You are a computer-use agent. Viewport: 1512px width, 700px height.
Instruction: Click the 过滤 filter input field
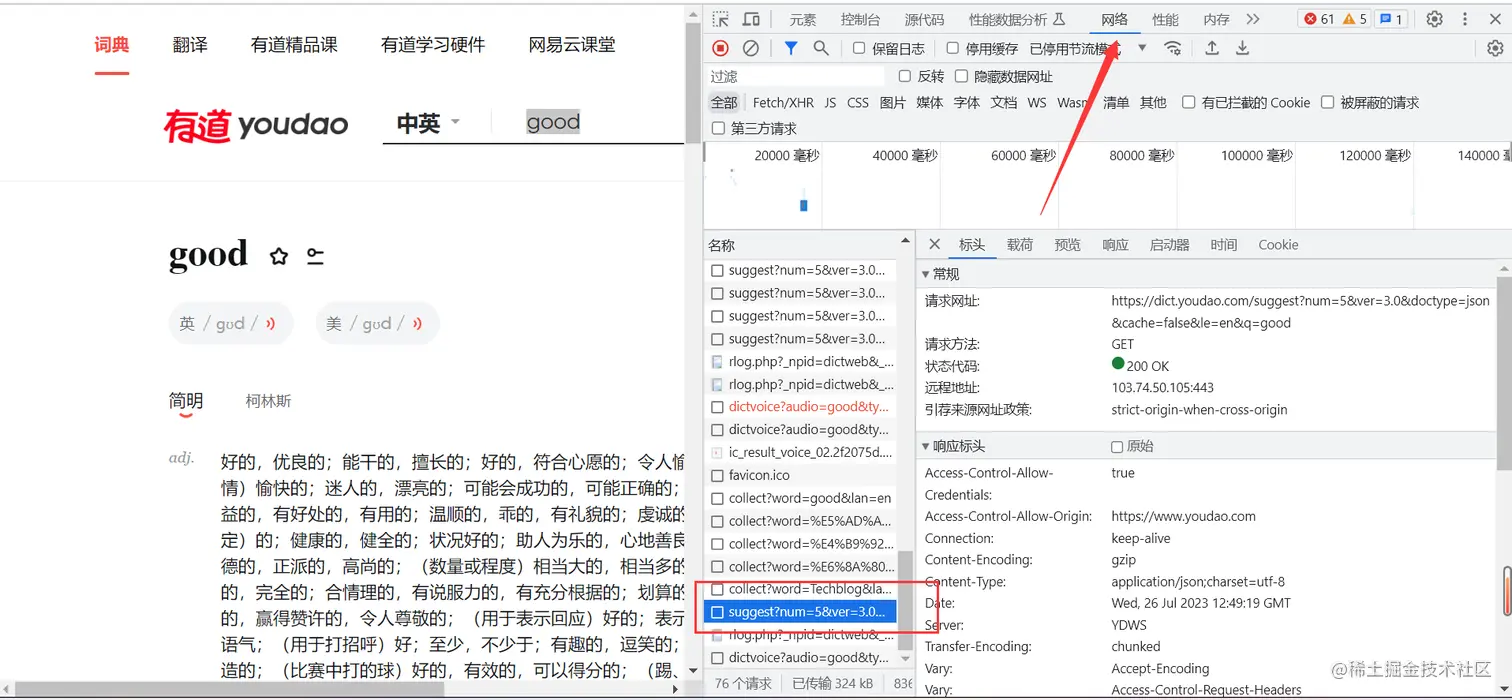(x=795, y=76)
